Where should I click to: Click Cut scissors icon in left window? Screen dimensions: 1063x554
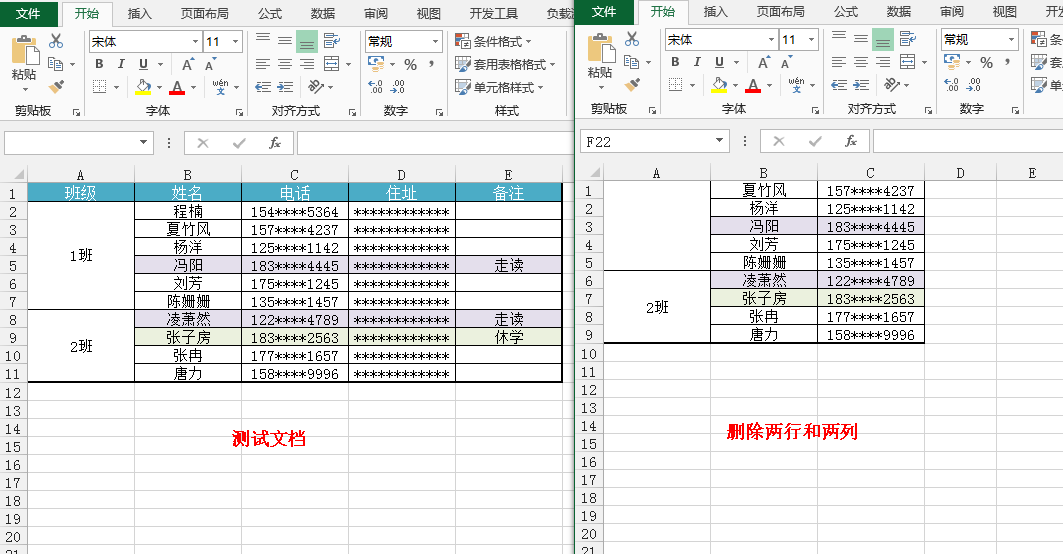pyautogui.click(x=56, y=41)
